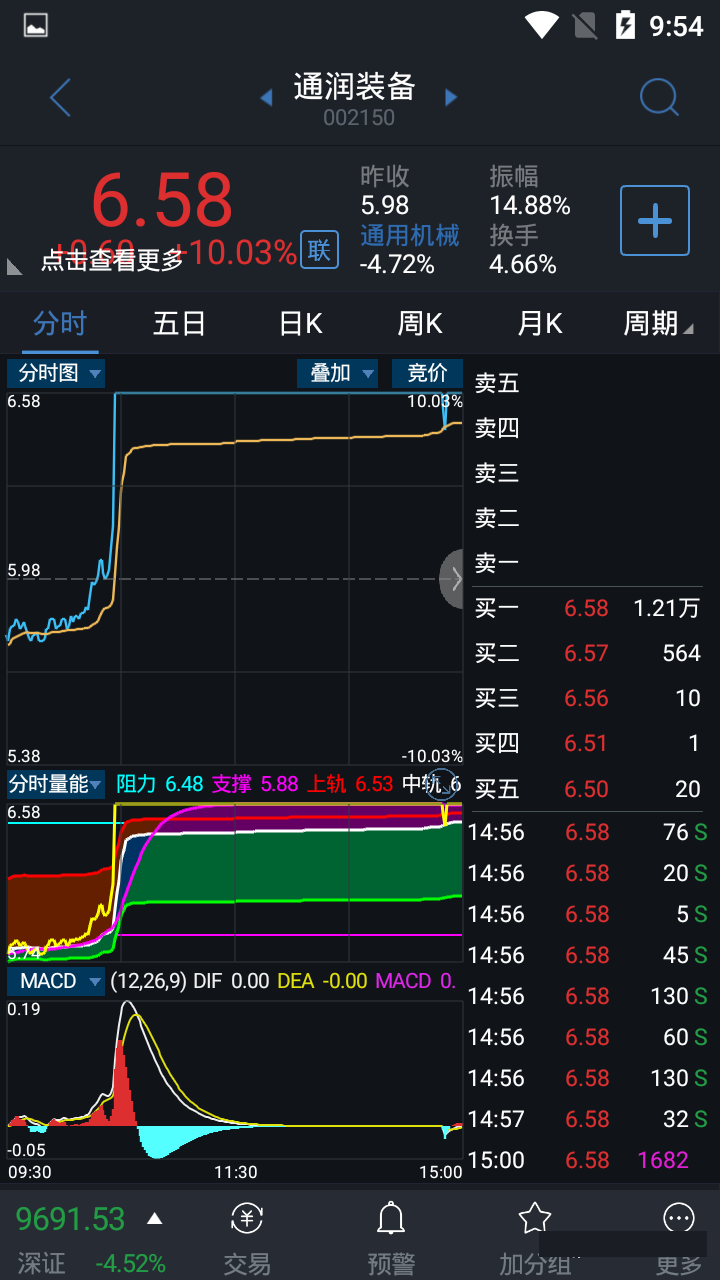
Task: Tap 竞价 auction button
Action: pos(427,373)
